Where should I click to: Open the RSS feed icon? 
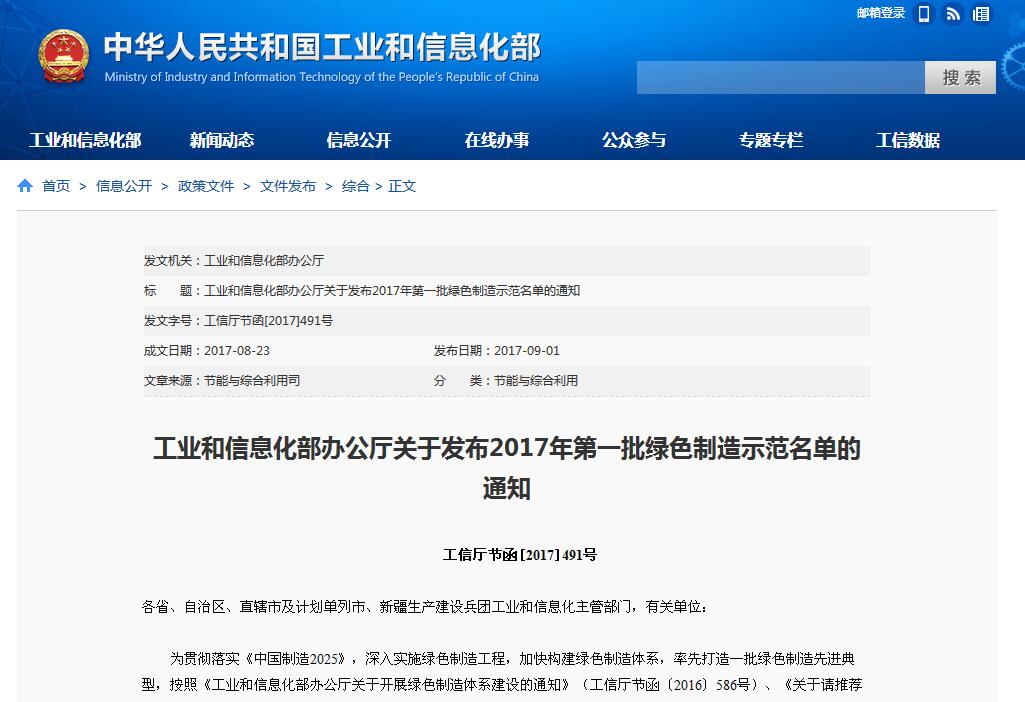[x=953, y=14]
